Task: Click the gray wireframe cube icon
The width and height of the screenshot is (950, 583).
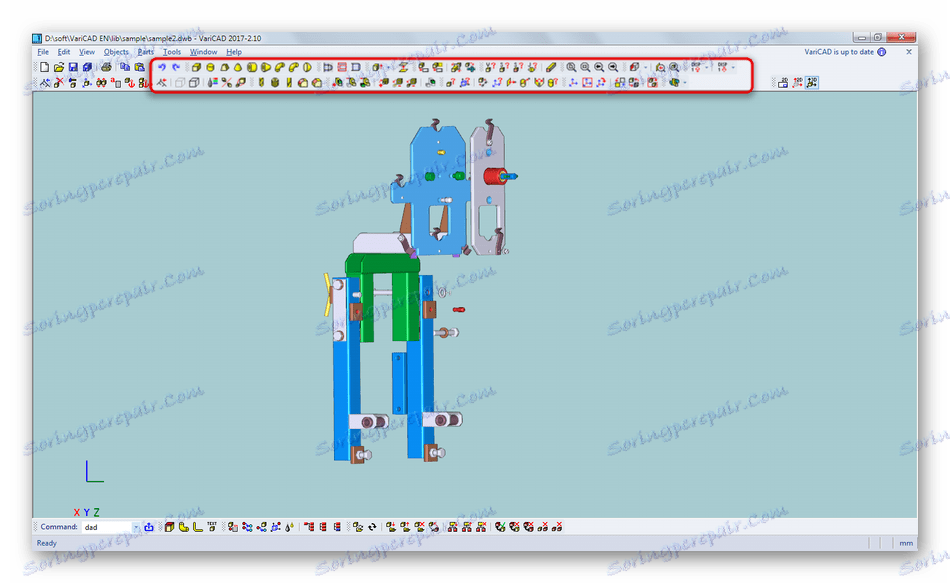Action: (x=180, y=82)
